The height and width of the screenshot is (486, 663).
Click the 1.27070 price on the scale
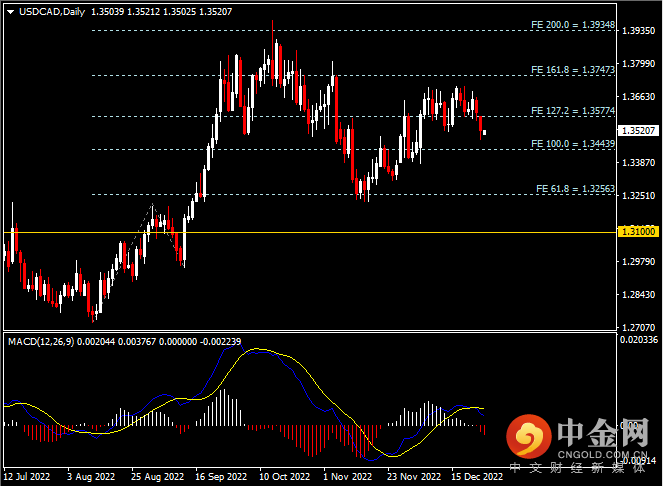pos(637,327)
